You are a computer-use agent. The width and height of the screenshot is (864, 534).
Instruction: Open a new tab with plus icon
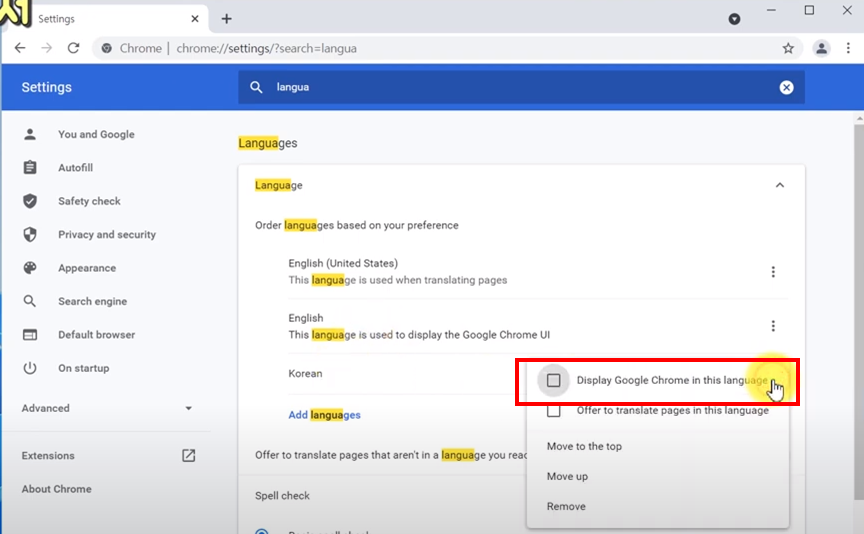point(226,19)
